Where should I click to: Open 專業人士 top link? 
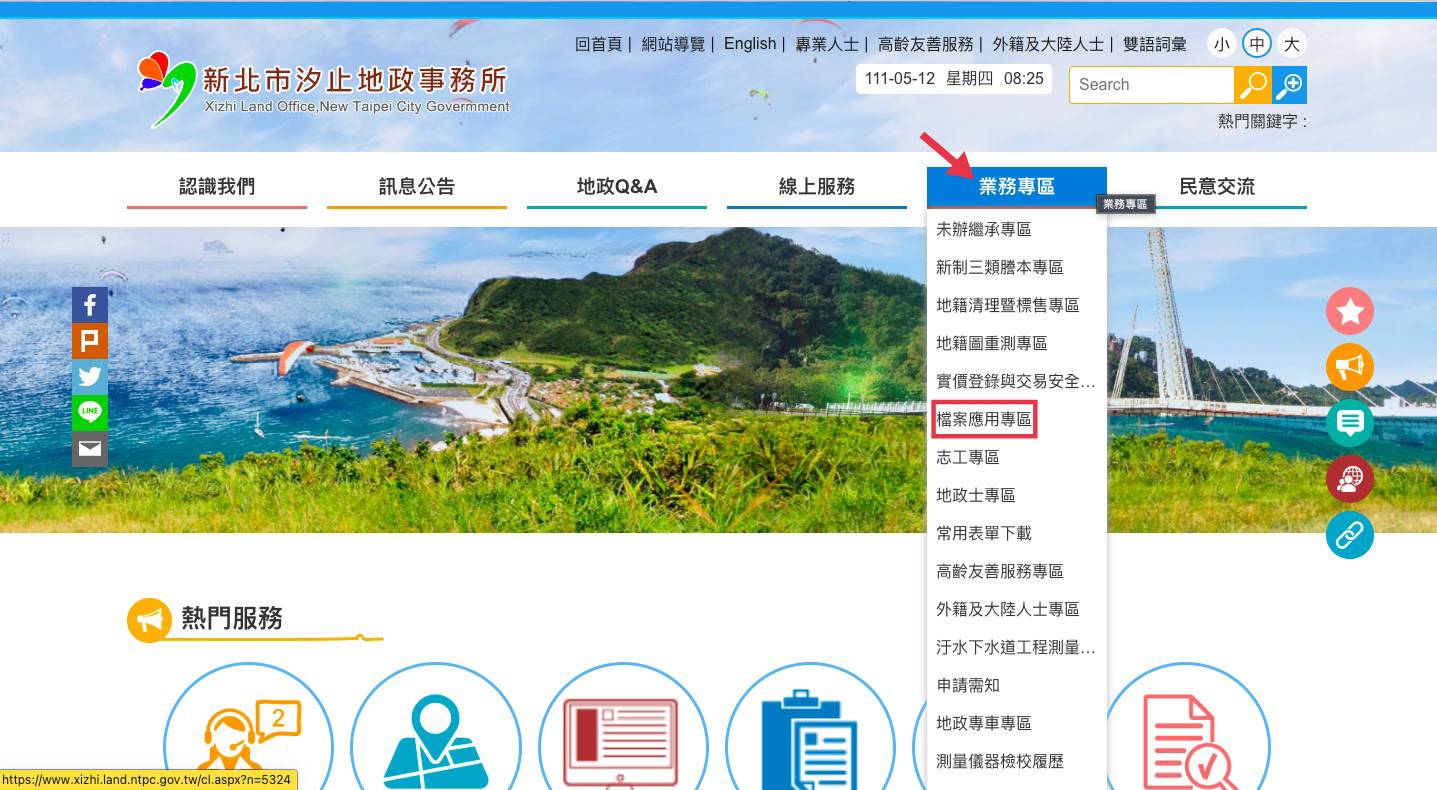coord(827,44)
